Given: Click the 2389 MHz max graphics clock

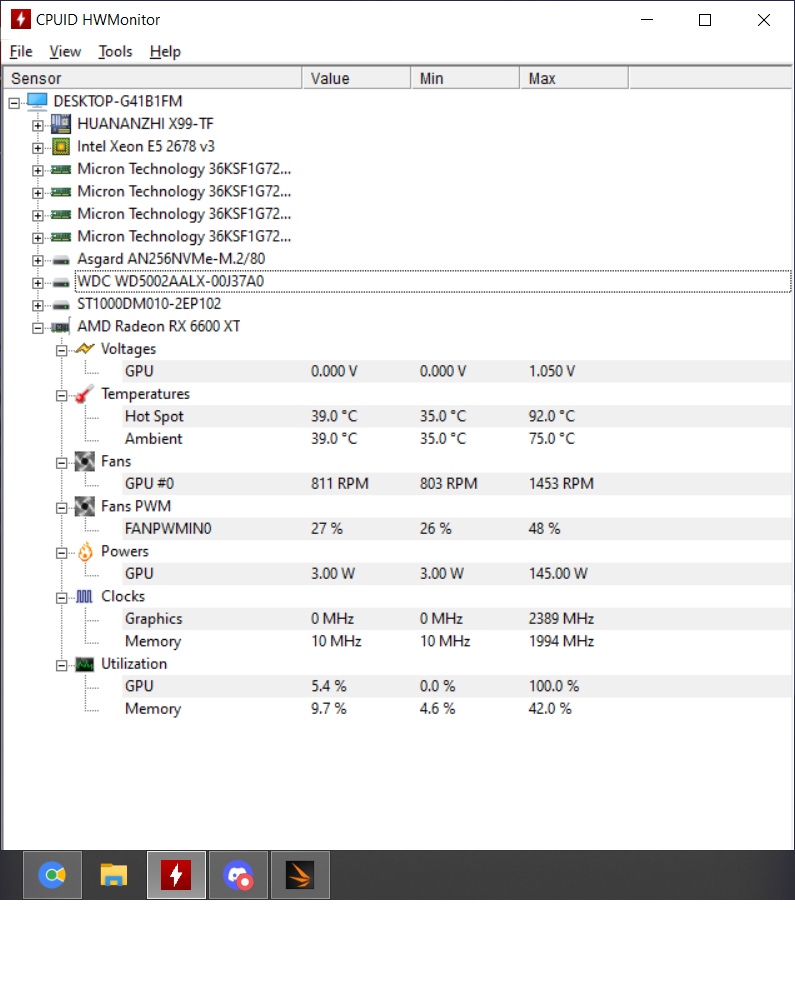Looking at the screenshot, I should point(561,618).
